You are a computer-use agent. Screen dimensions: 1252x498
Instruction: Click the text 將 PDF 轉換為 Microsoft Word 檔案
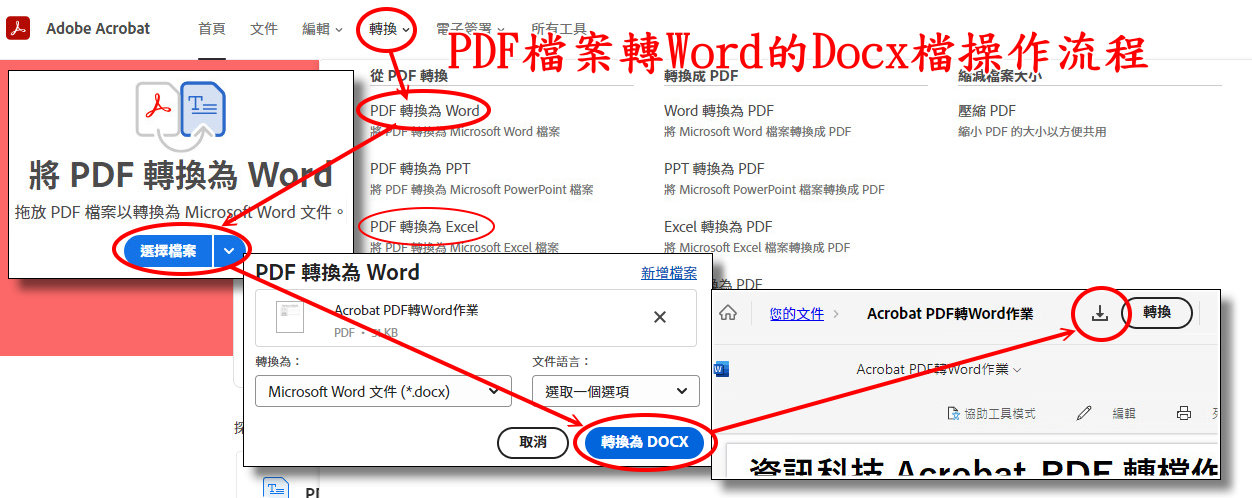point(465,131)
